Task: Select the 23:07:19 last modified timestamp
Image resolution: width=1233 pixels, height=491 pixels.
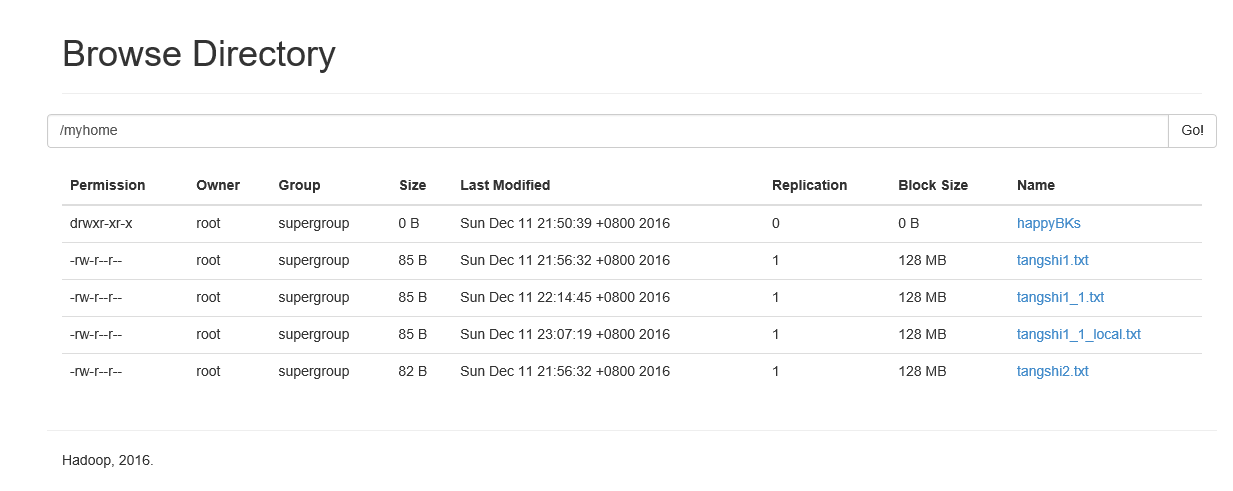Action: point(565,334)
